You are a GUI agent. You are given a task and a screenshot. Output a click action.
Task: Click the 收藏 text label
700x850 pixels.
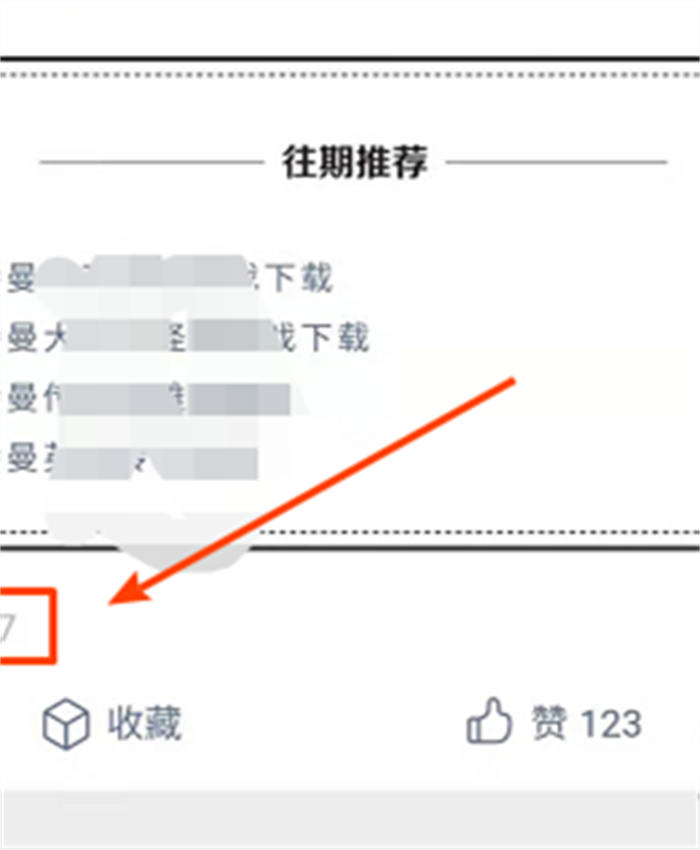click(144, 723)
